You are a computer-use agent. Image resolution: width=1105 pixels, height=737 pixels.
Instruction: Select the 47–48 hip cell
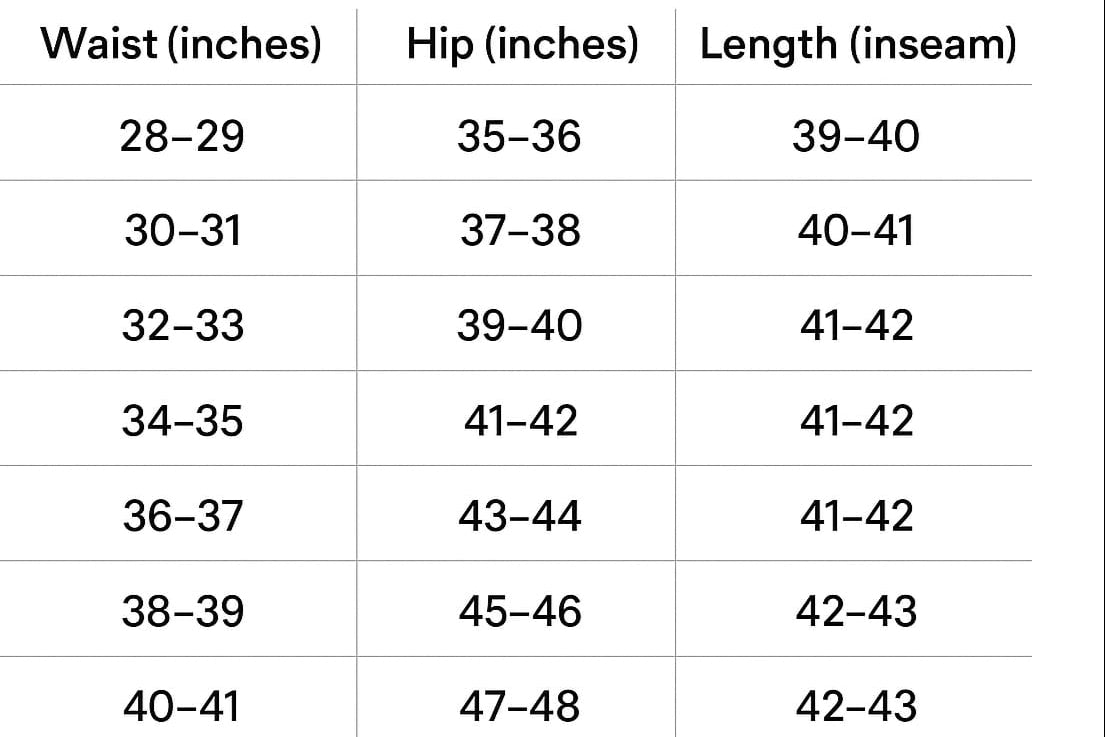click(x=520, y=707)
